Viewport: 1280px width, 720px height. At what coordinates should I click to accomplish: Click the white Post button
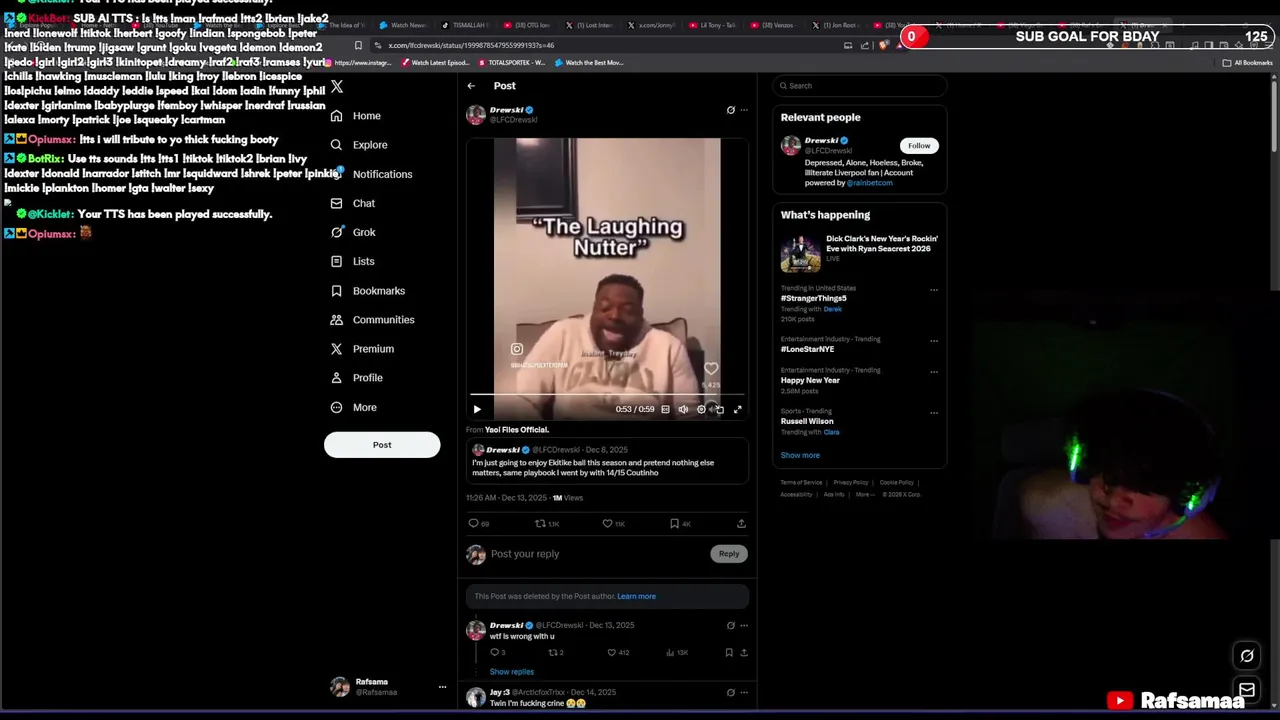[x=382, y=445]
